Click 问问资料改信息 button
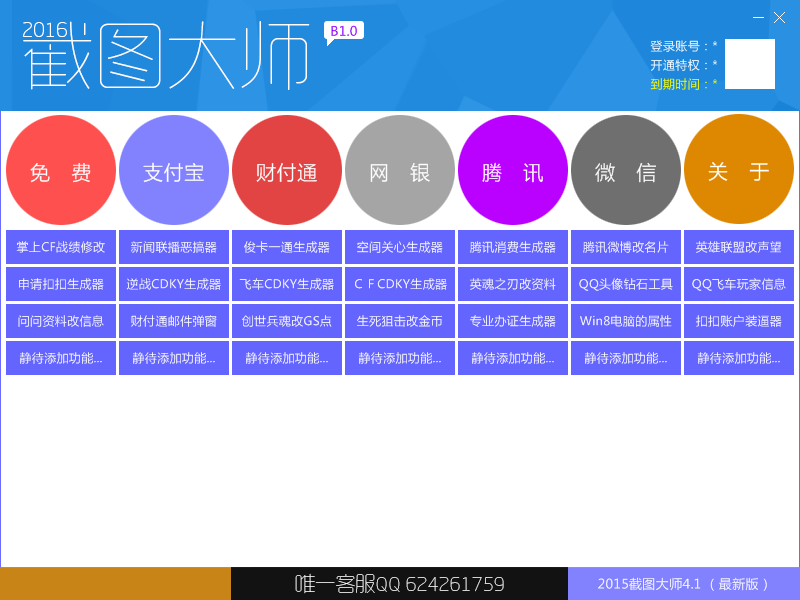The image size is (800, 600). 61,321
